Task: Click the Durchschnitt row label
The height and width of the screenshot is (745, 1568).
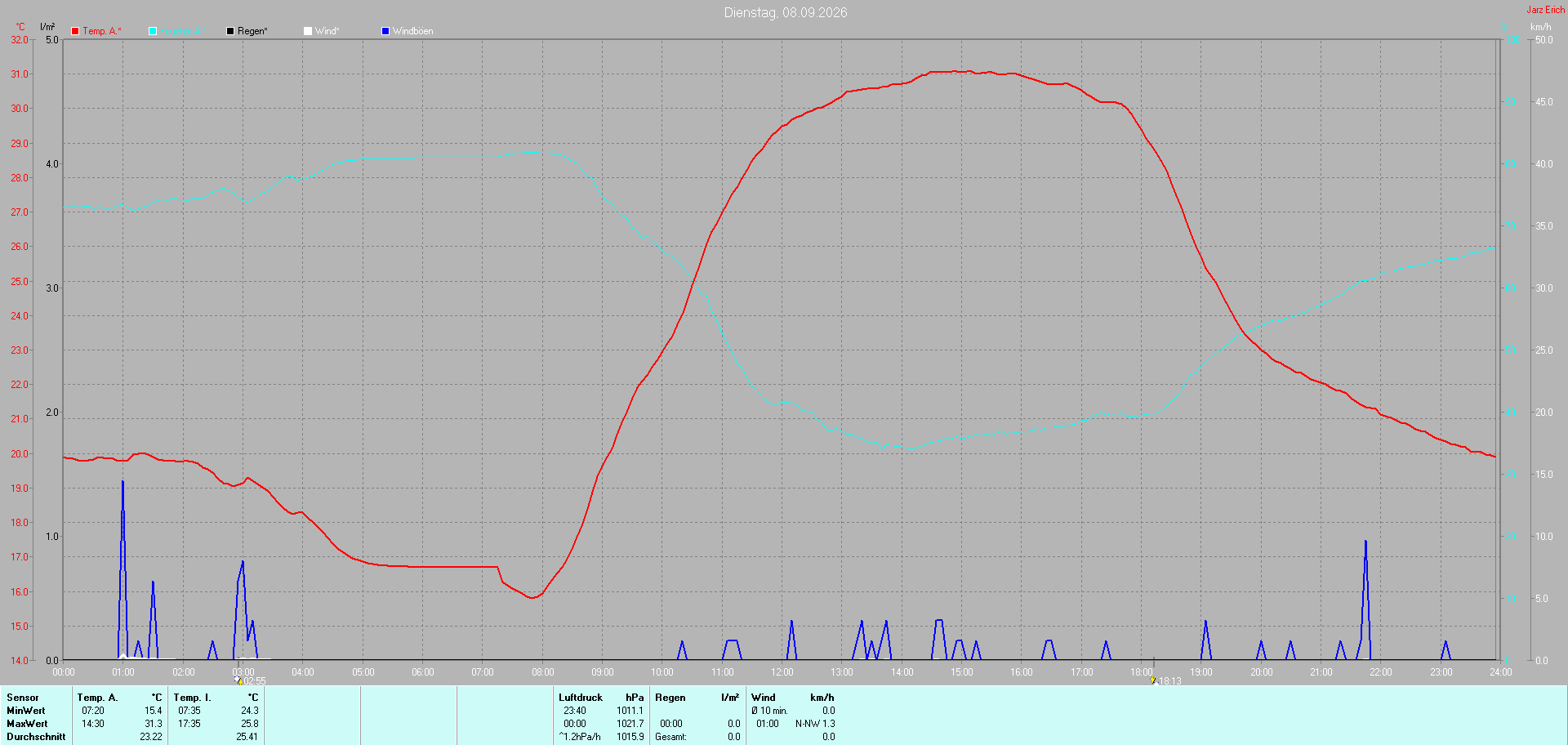Action: pyautogui.click(x=36, y=737)
